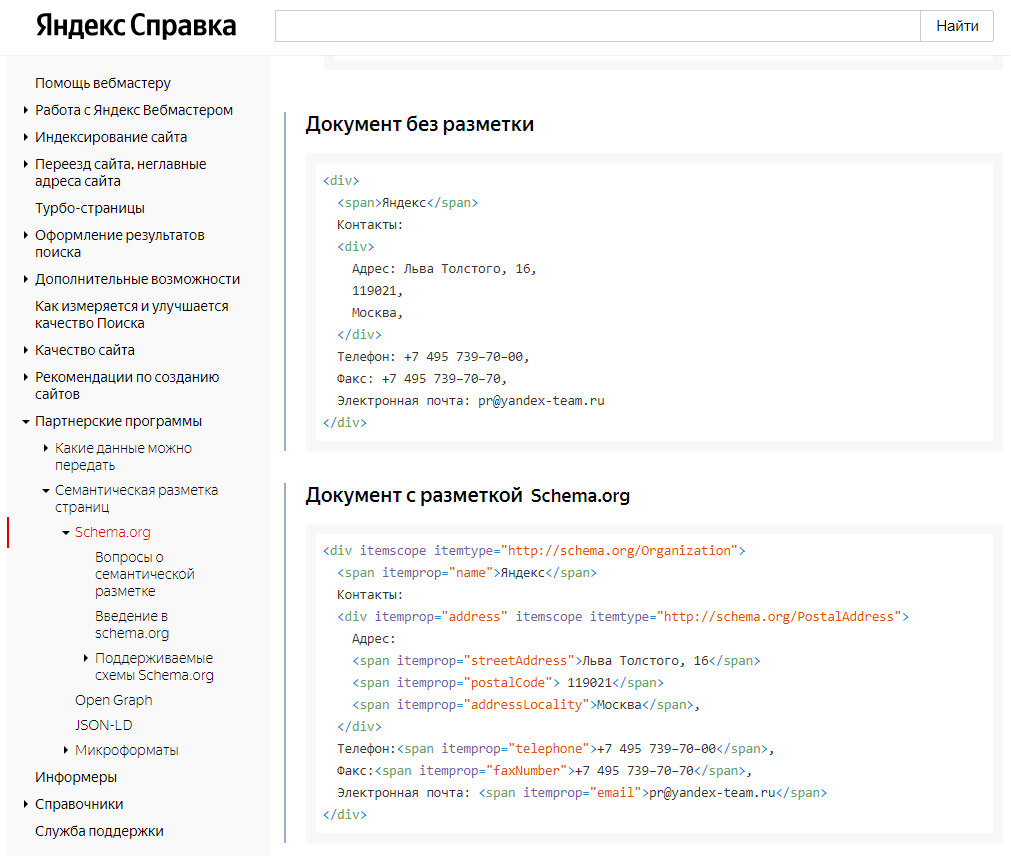This screenshot has height=856, width=1011.
Task: Select the red Schema.org item
Action: click(x=113, y=532)
